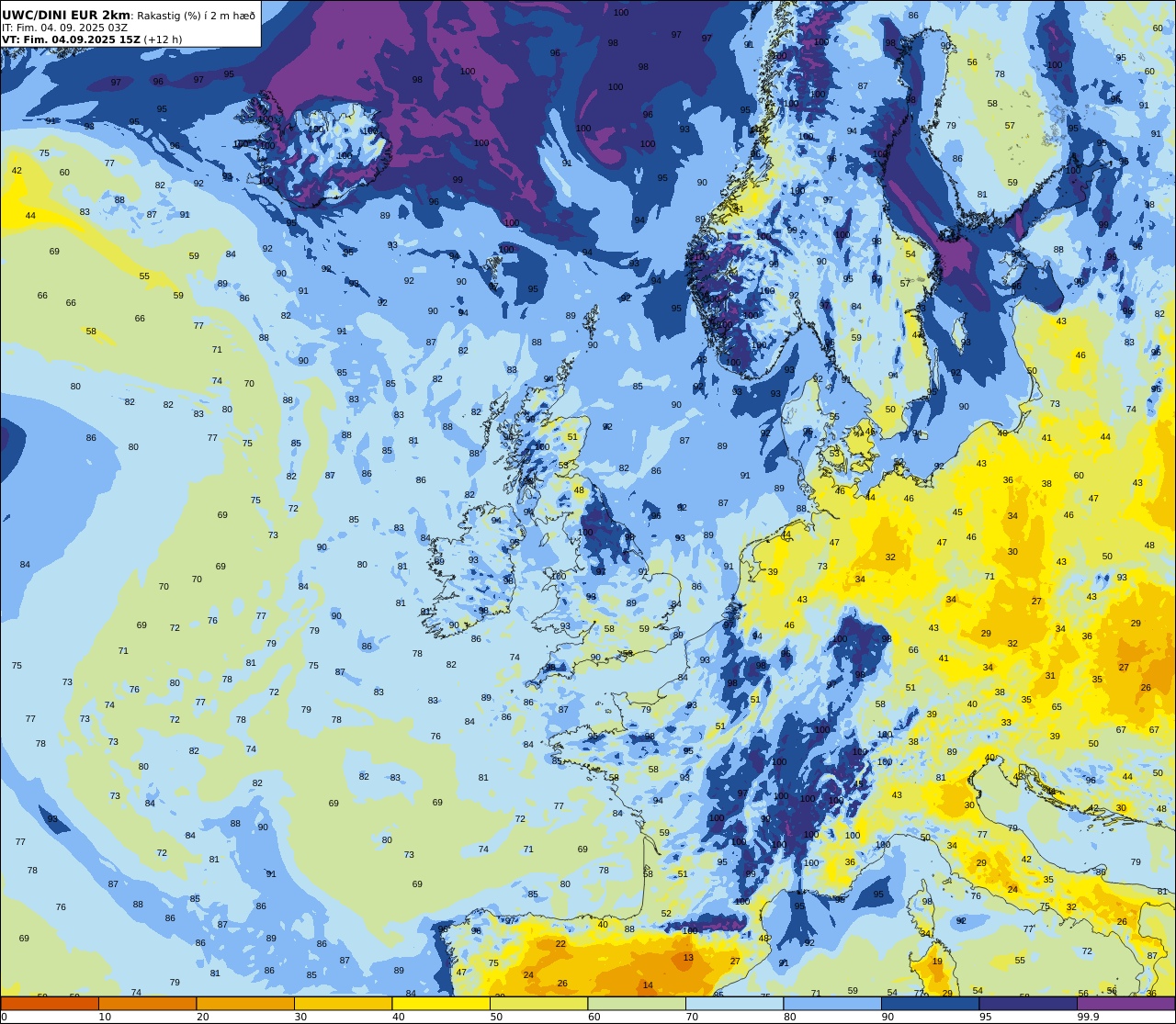Image resolution: width=1176 pixels, height=1024 pixels.
Task: Click the map value '99' southeast of Iceland
Action: tap(458, 180)
